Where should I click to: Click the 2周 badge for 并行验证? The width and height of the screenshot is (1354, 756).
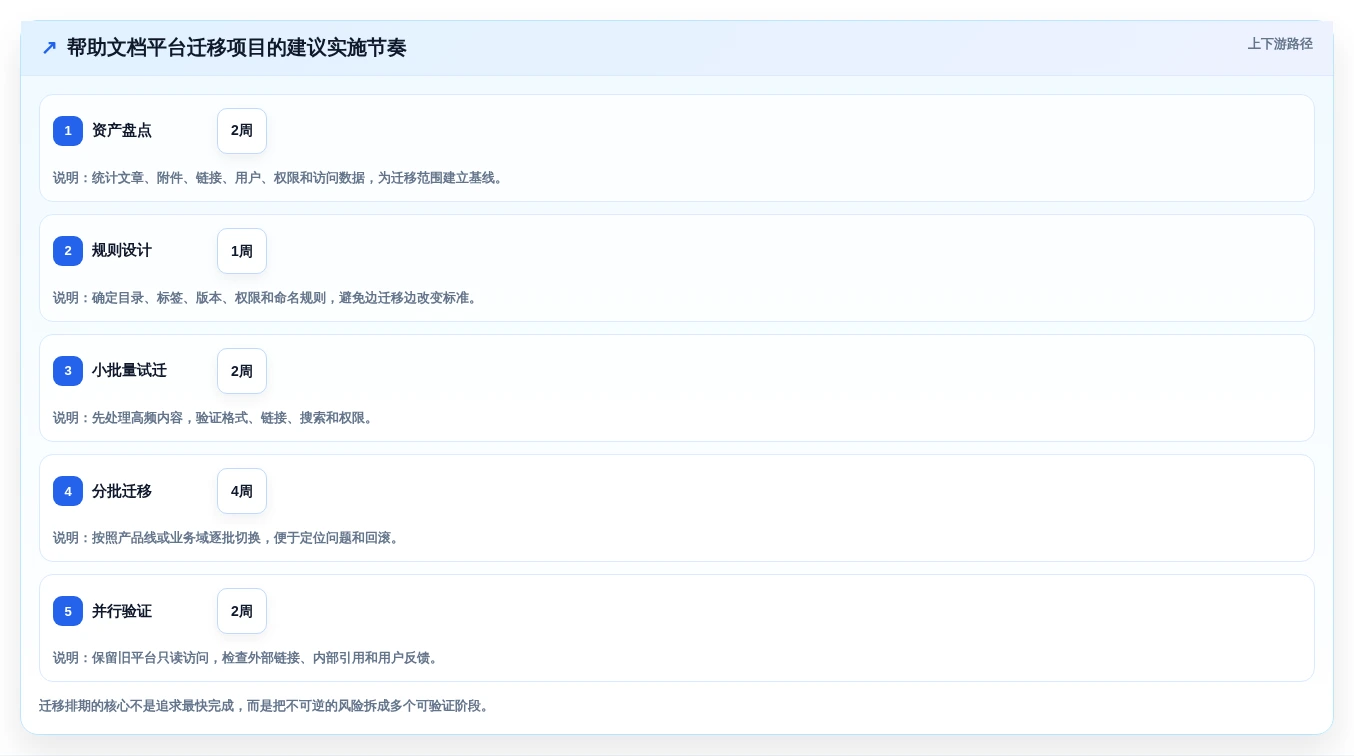coord(242,611)
